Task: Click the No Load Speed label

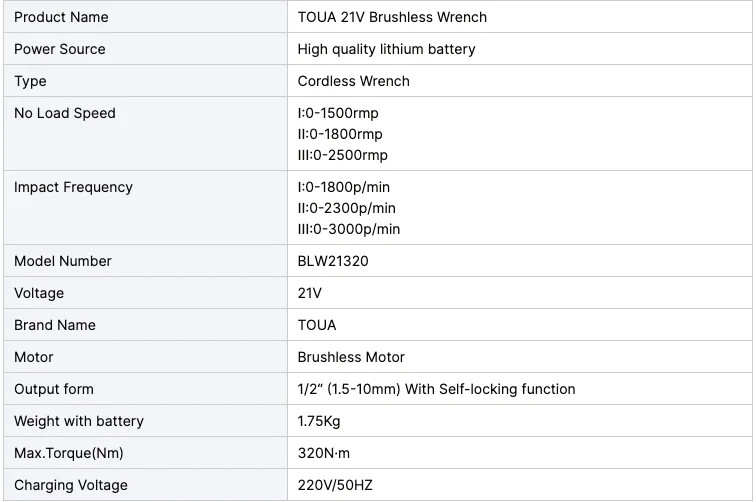Action: click(x=65, y=113)
